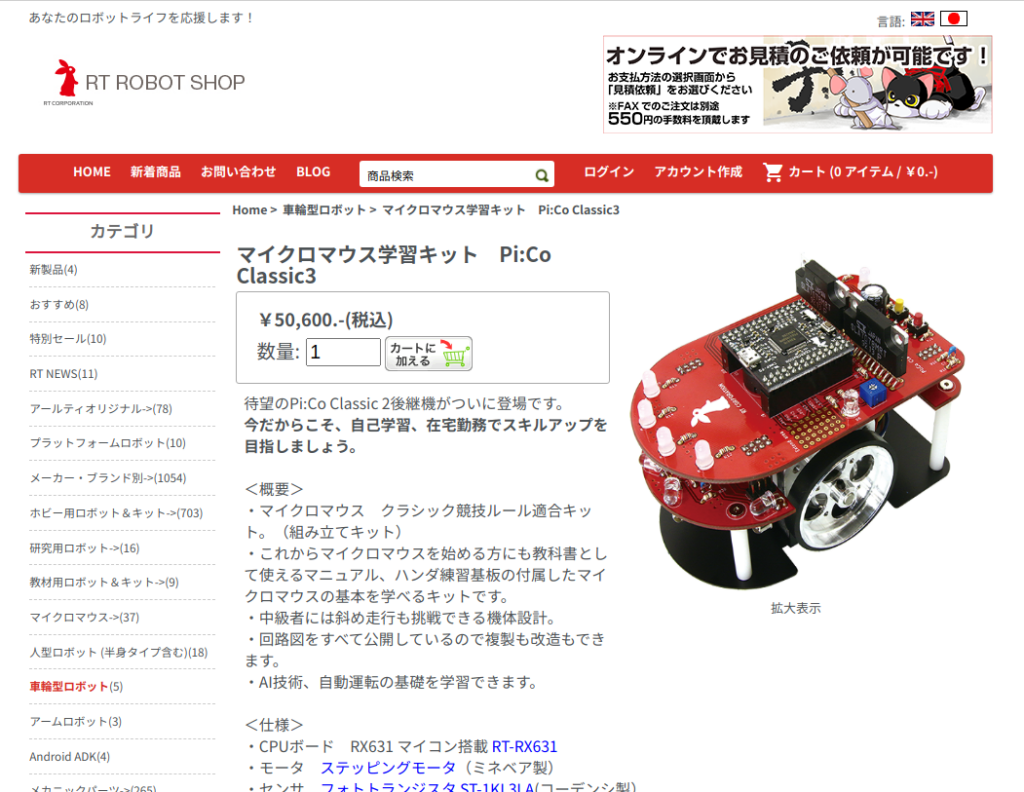The height and width of the screenshot is (792, 1024).
Task: Click 拡大表示 under the product image
Action: (795, 608)
